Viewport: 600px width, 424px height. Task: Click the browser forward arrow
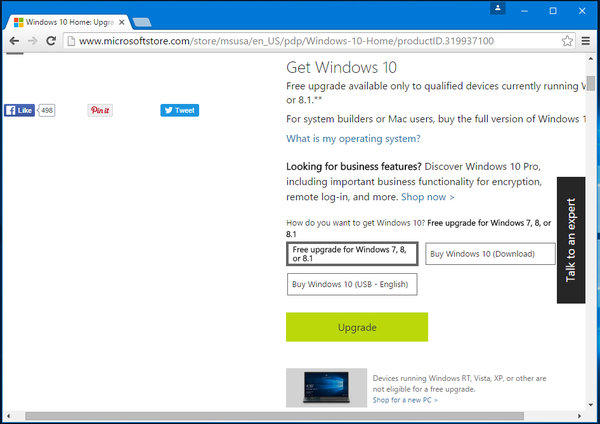coord(33,41)
